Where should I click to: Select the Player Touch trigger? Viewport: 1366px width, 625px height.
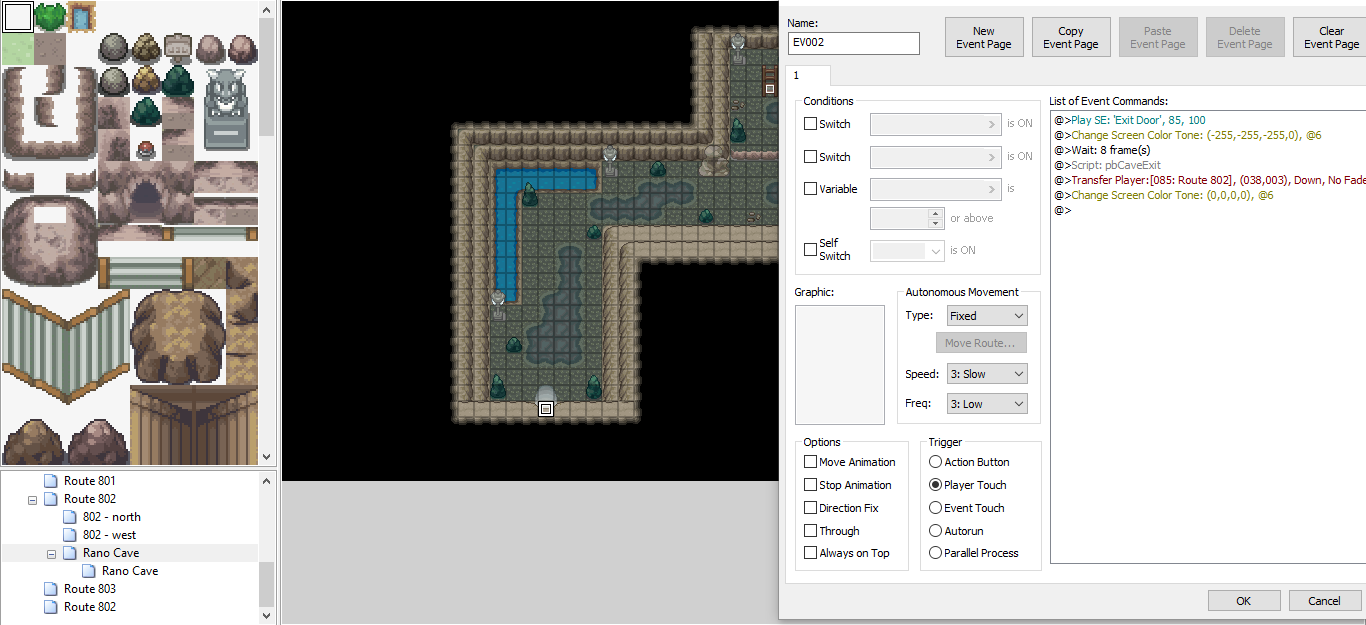936,485
